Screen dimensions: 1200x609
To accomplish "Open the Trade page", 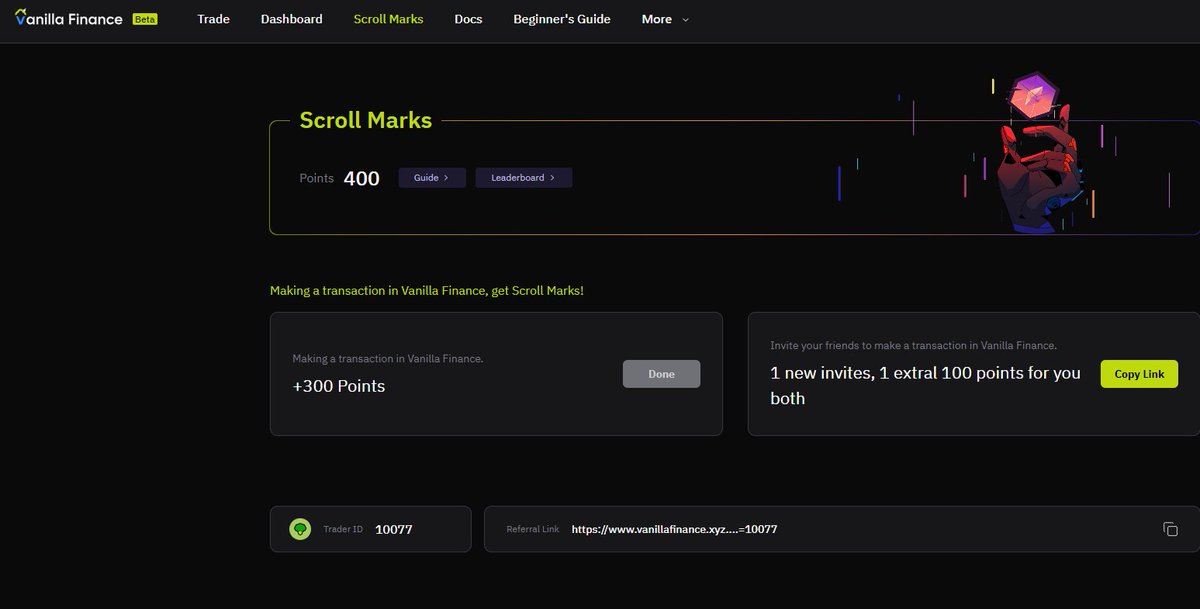I will [x=213, y=19].
